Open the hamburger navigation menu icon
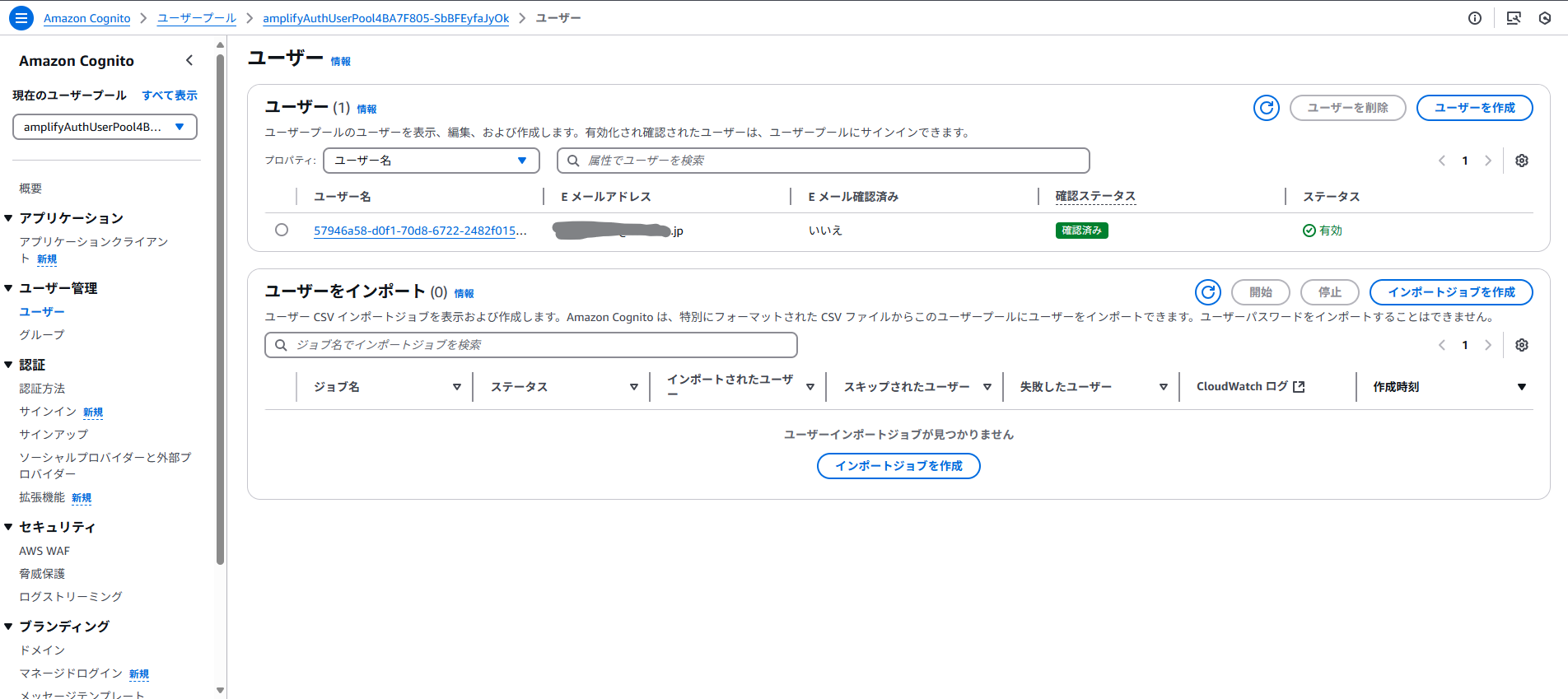 [21, 17]
